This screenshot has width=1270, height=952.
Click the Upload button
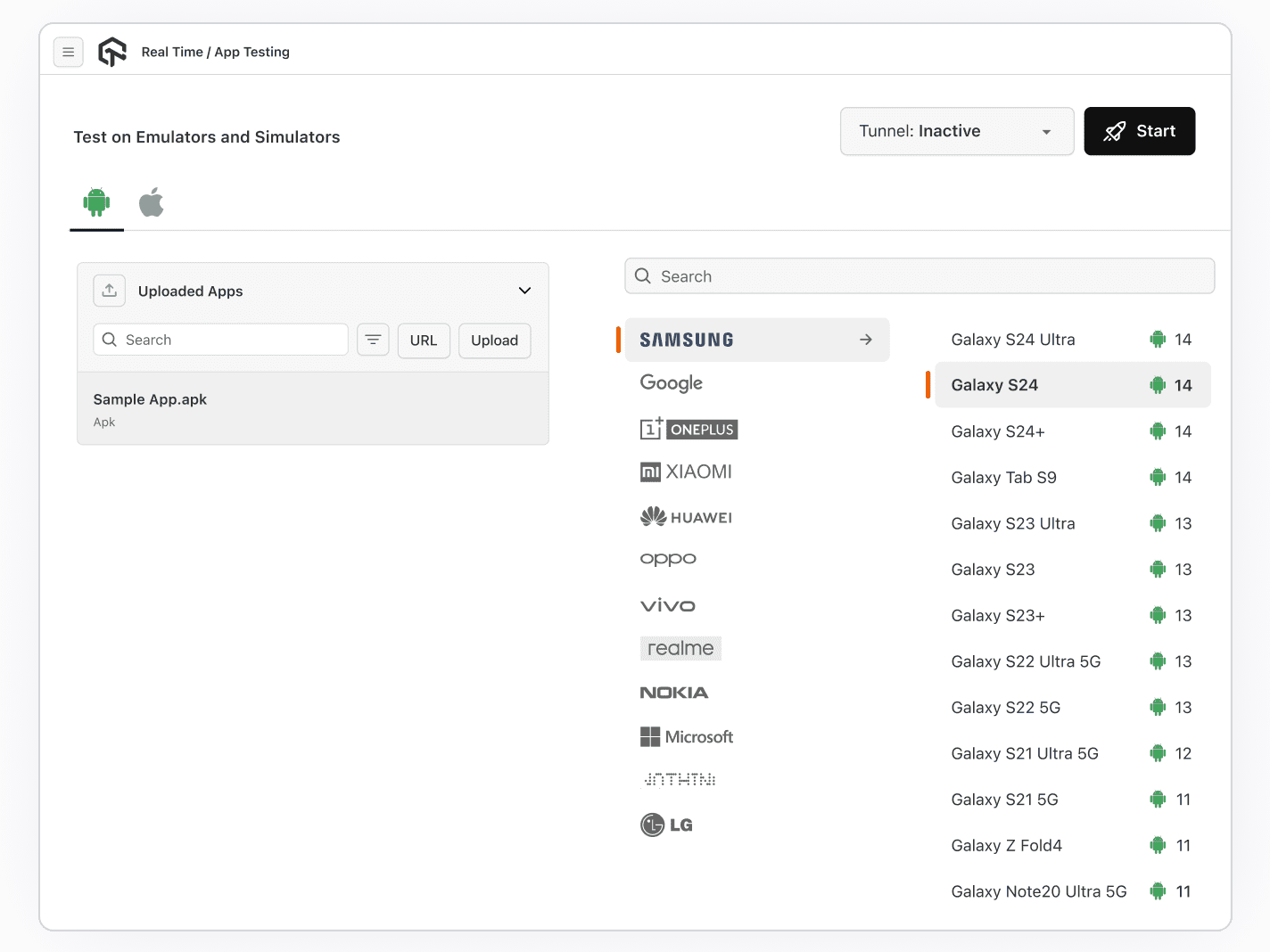[x=494, y=341]
